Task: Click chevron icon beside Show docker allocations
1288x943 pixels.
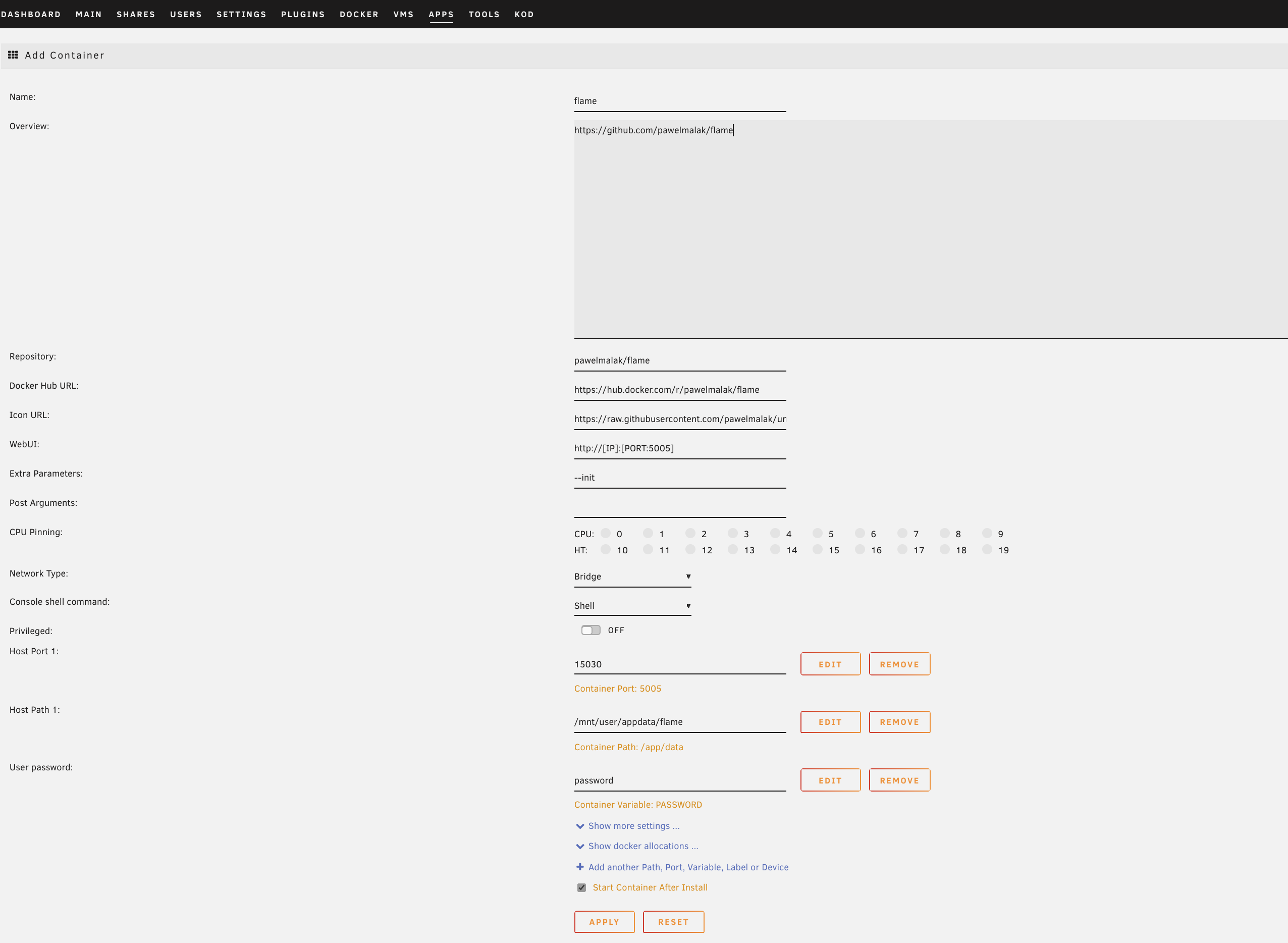Action: 580,846
